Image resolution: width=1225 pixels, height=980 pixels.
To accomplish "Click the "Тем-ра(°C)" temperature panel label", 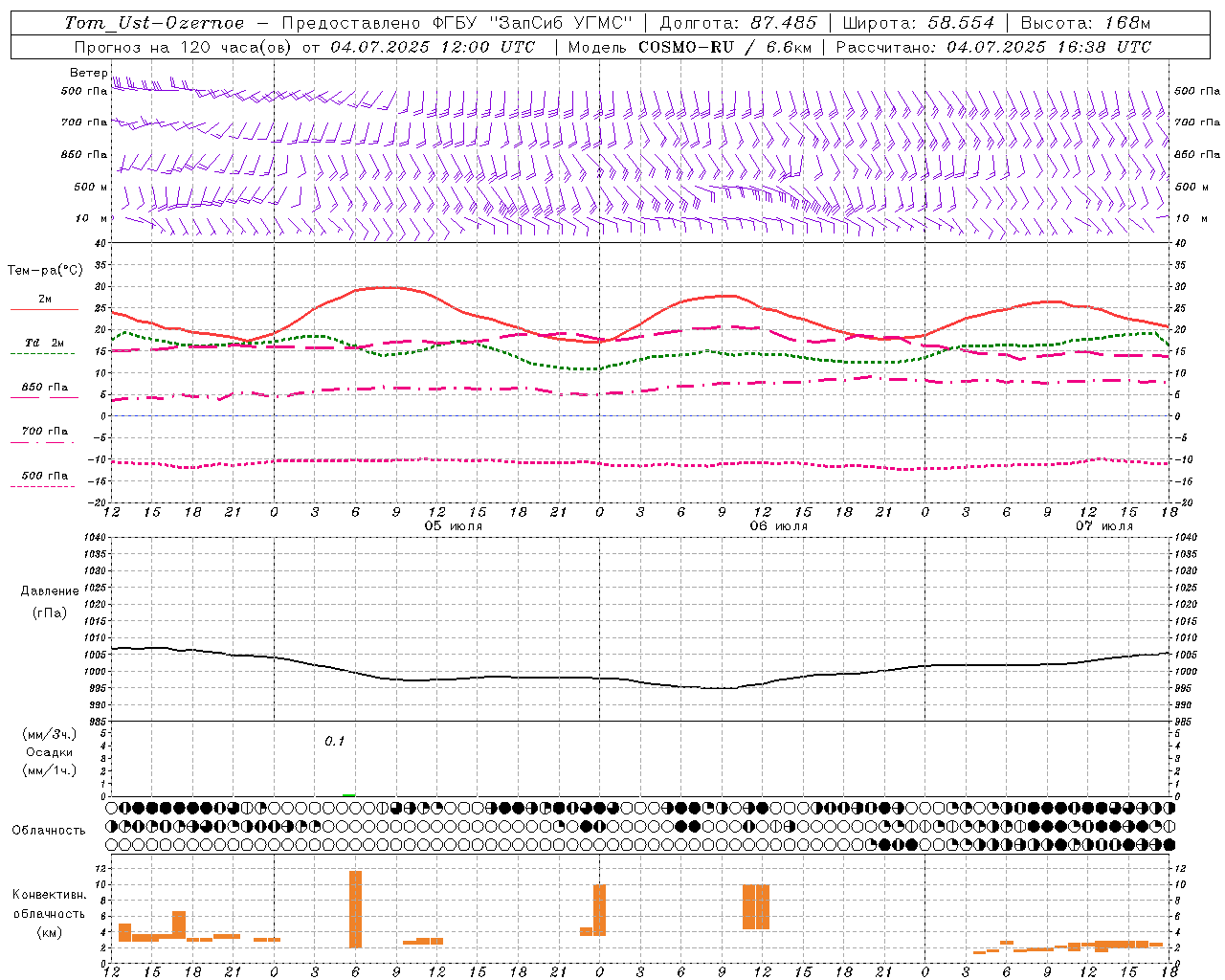I will [x=45, y=271].
